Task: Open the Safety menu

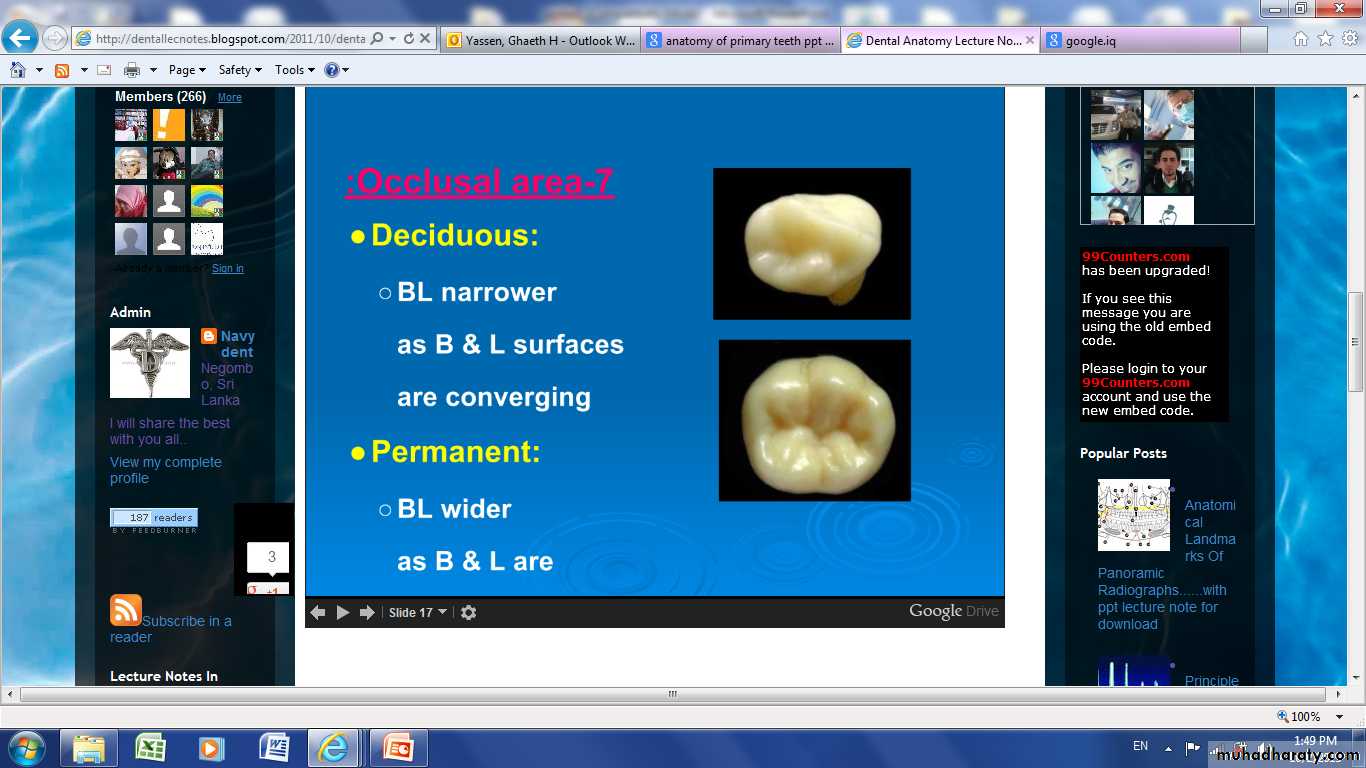Action: click(x=240, y=70)
